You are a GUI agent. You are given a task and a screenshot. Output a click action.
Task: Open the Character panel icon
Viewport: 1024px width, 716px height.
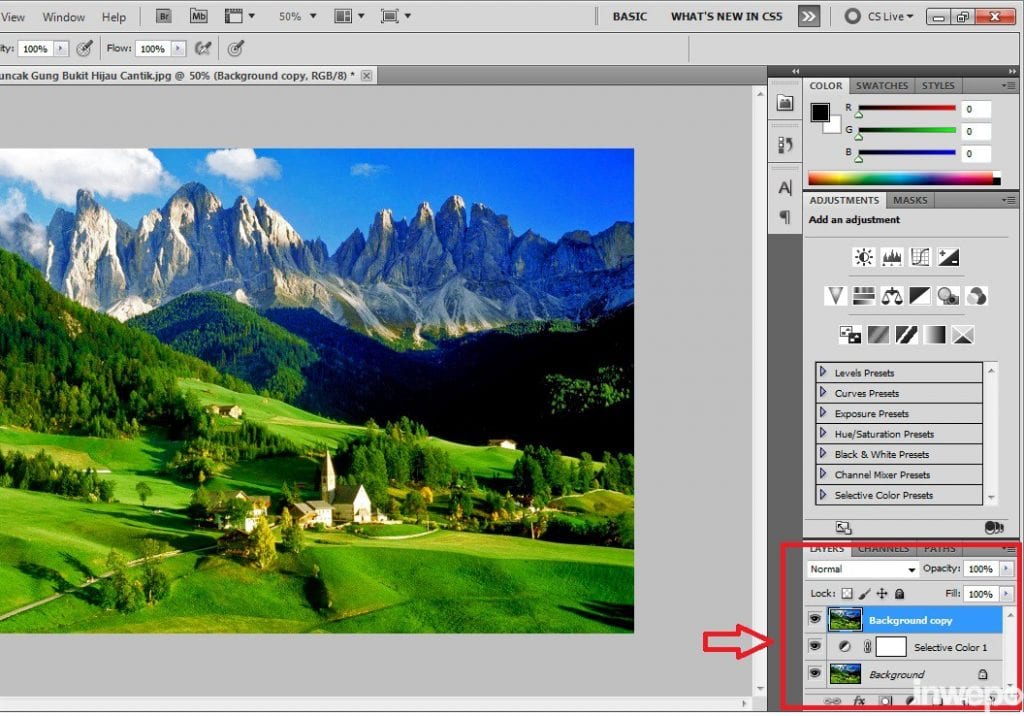(x=785, y=187)
